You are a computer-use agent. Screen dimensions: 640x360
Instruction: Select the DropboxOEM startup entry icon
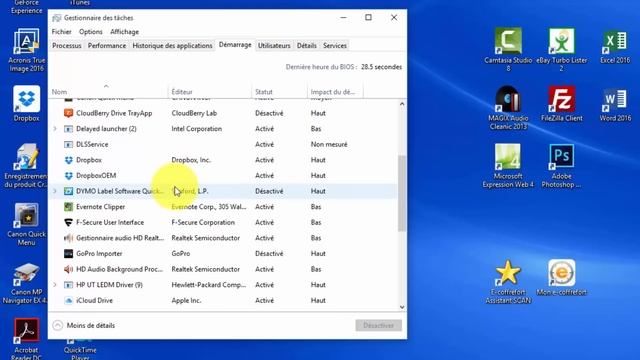pos(69,176)
